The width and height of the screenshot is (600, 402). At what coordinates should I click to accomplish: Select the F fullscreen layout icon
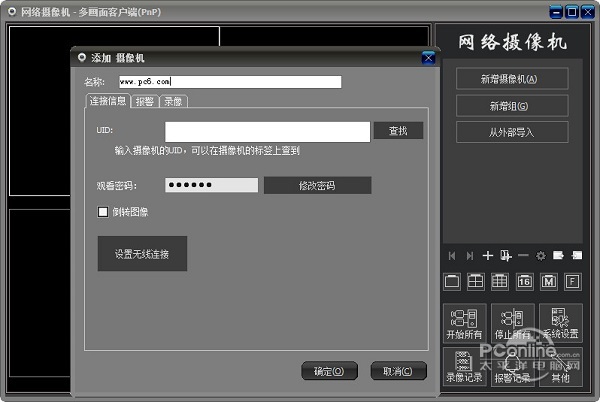click(572, 282)
